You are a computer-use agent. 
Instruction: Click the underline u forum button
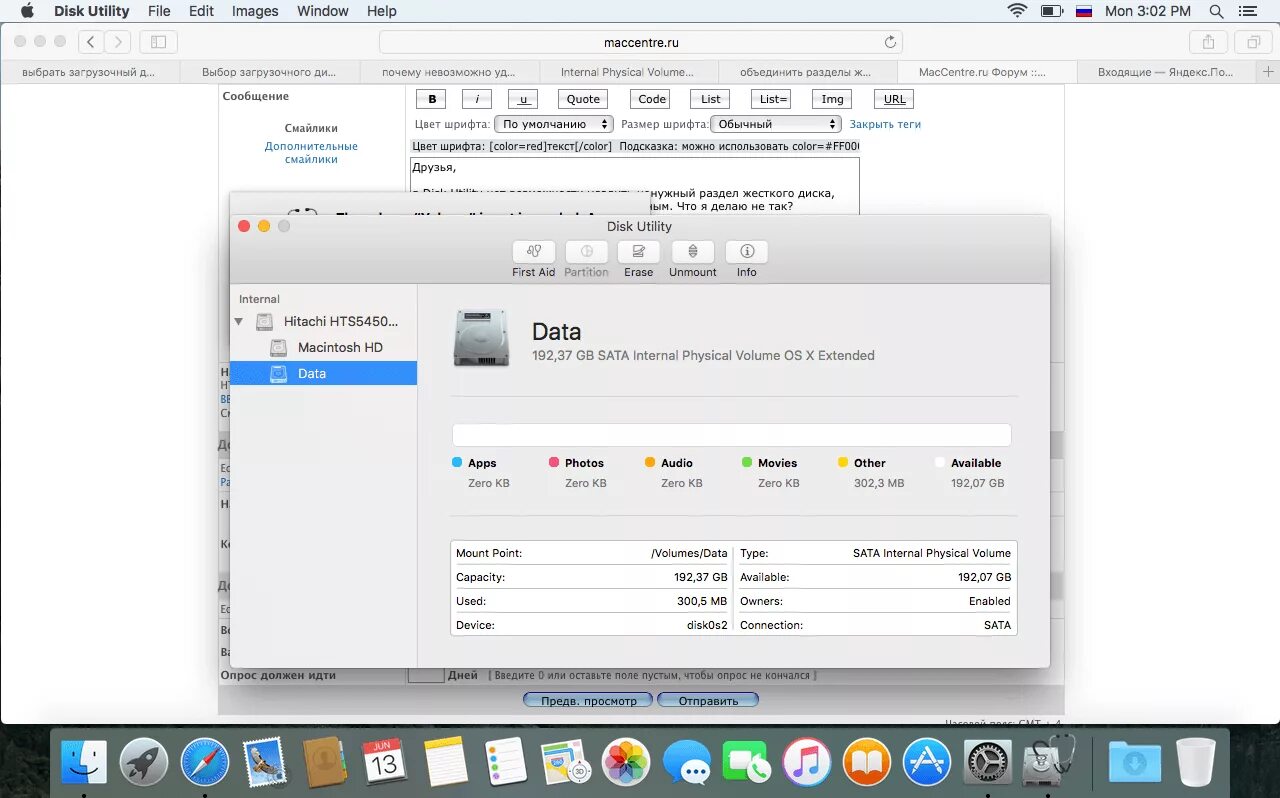[x=523, y=99]
